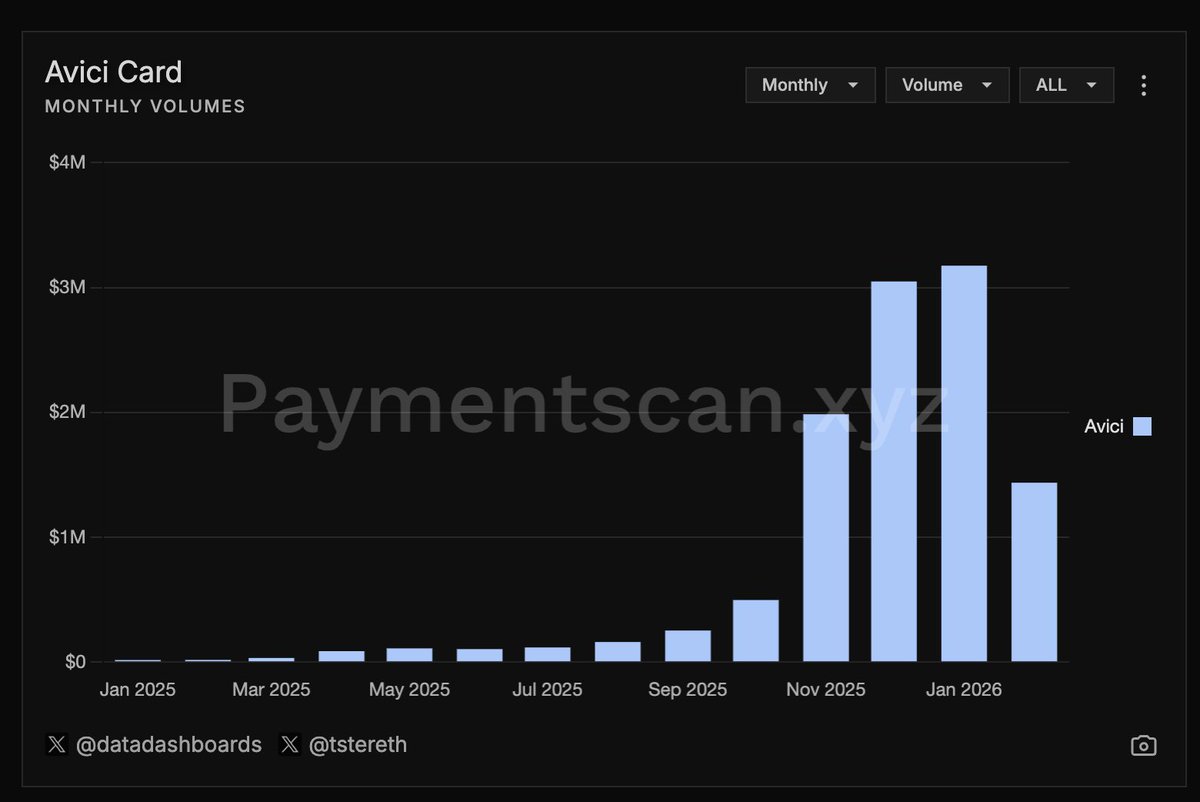Select the tallest bar above Jan 2026
The width and height of the screenshot is (1200, 802).
coord(964,464)
